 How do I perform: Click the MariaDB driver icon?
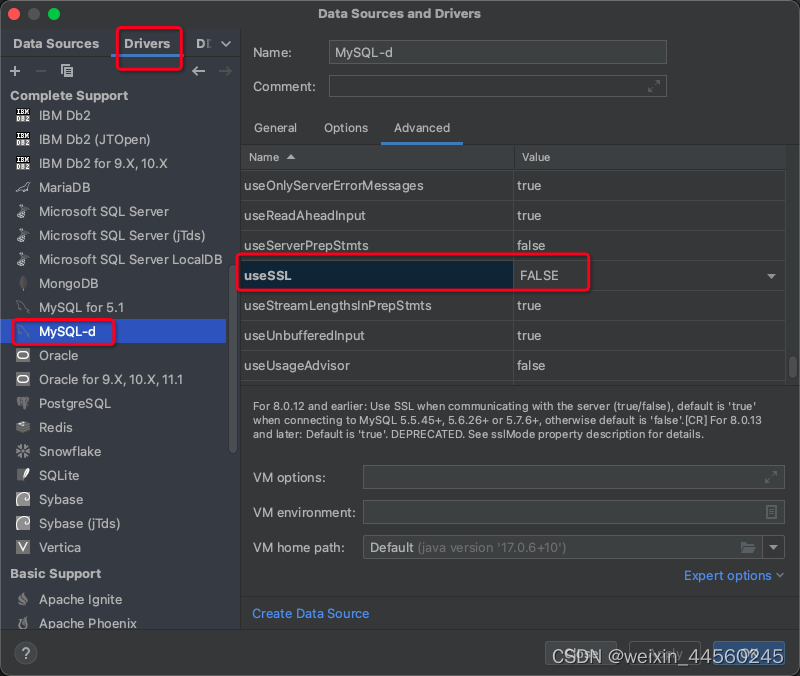[23, 187]
